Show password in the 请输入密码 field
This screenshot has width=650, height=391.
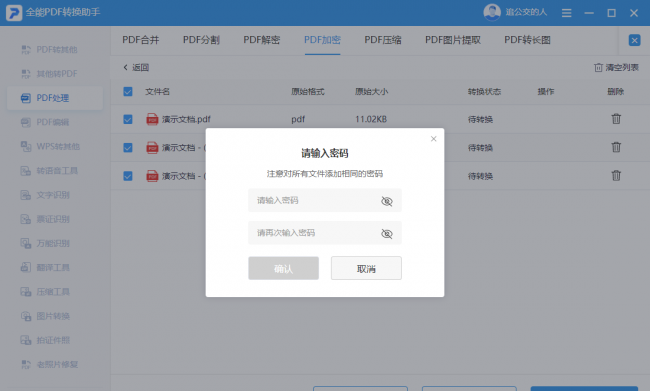click(x=386, y=201)
